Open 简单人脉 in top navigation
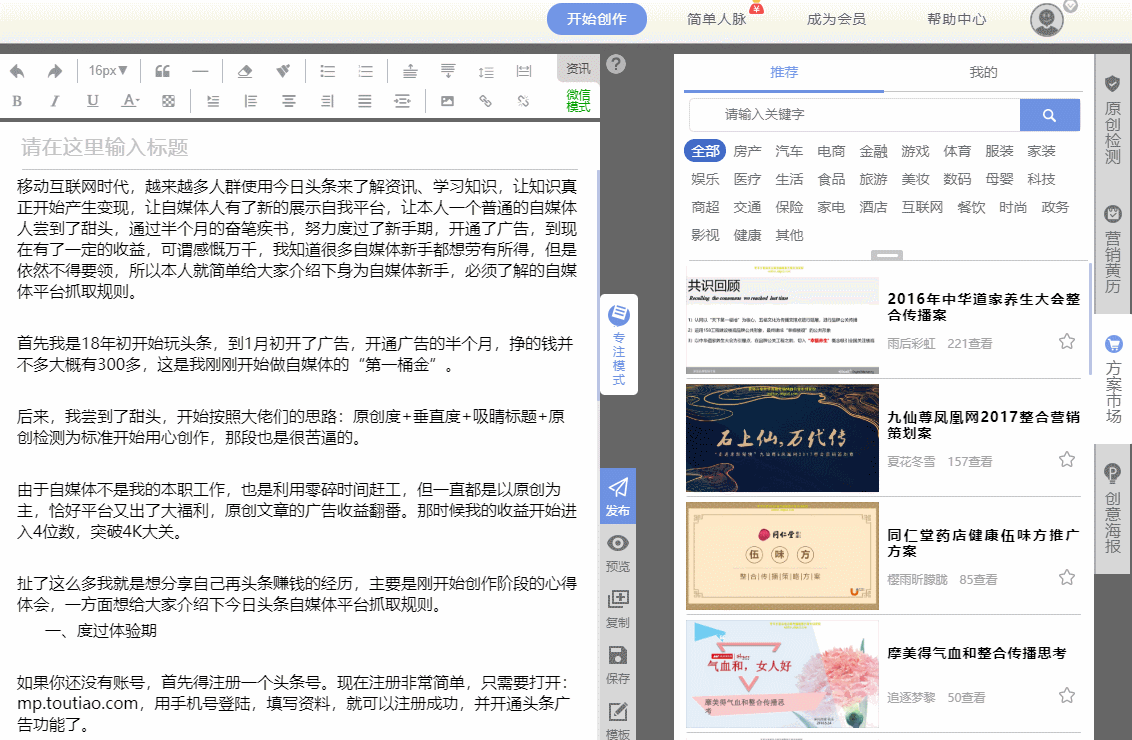The image size is (1132, 740). click(x=716, y=19)
